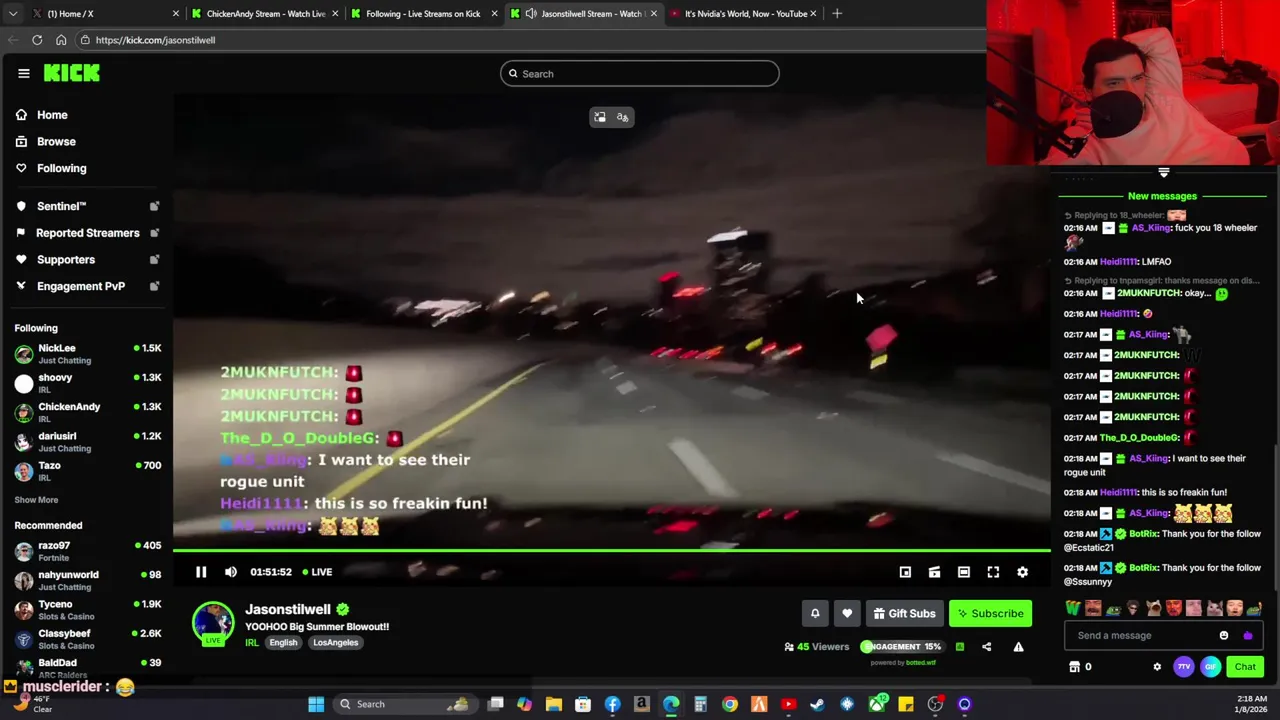Reload the page with refresh icon
This screenshot has width=1280, height=720.
(x=37, y=40)
